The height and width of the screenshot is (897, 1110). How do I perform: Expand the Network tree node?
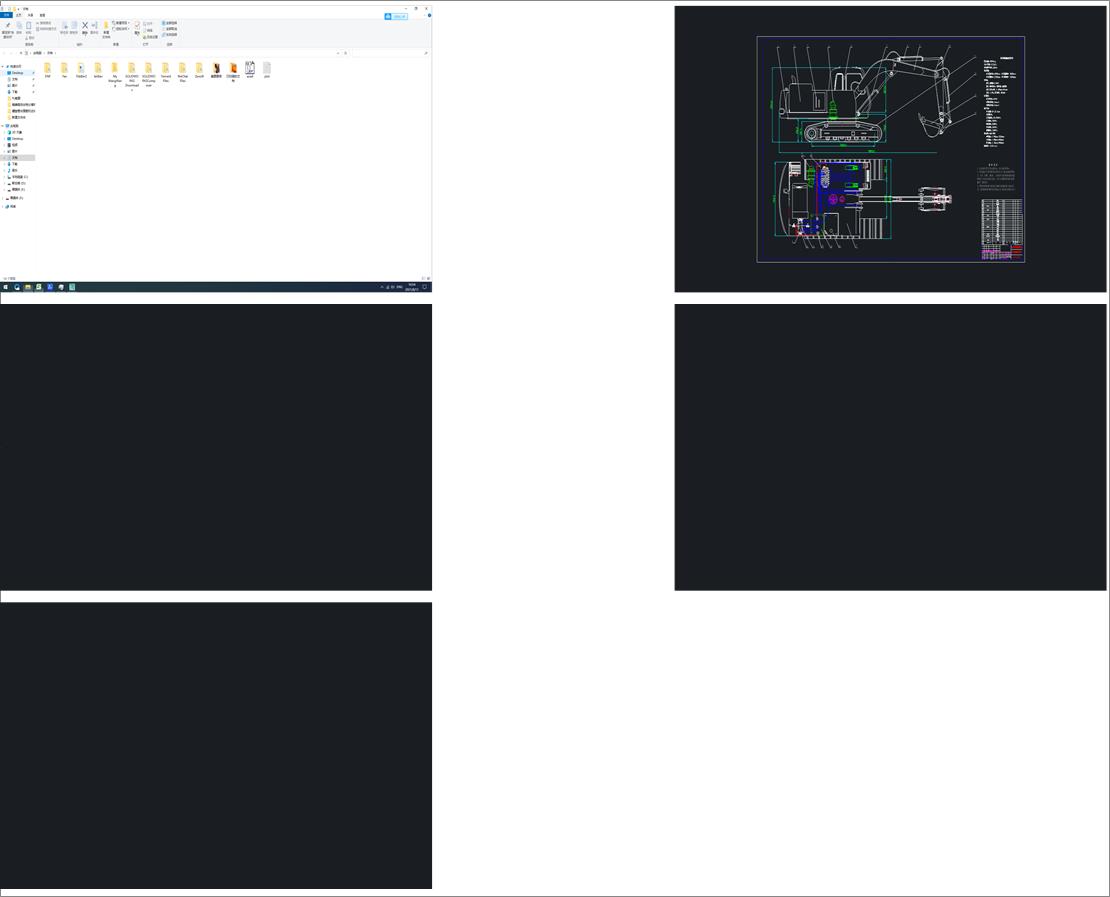[3, 207]
